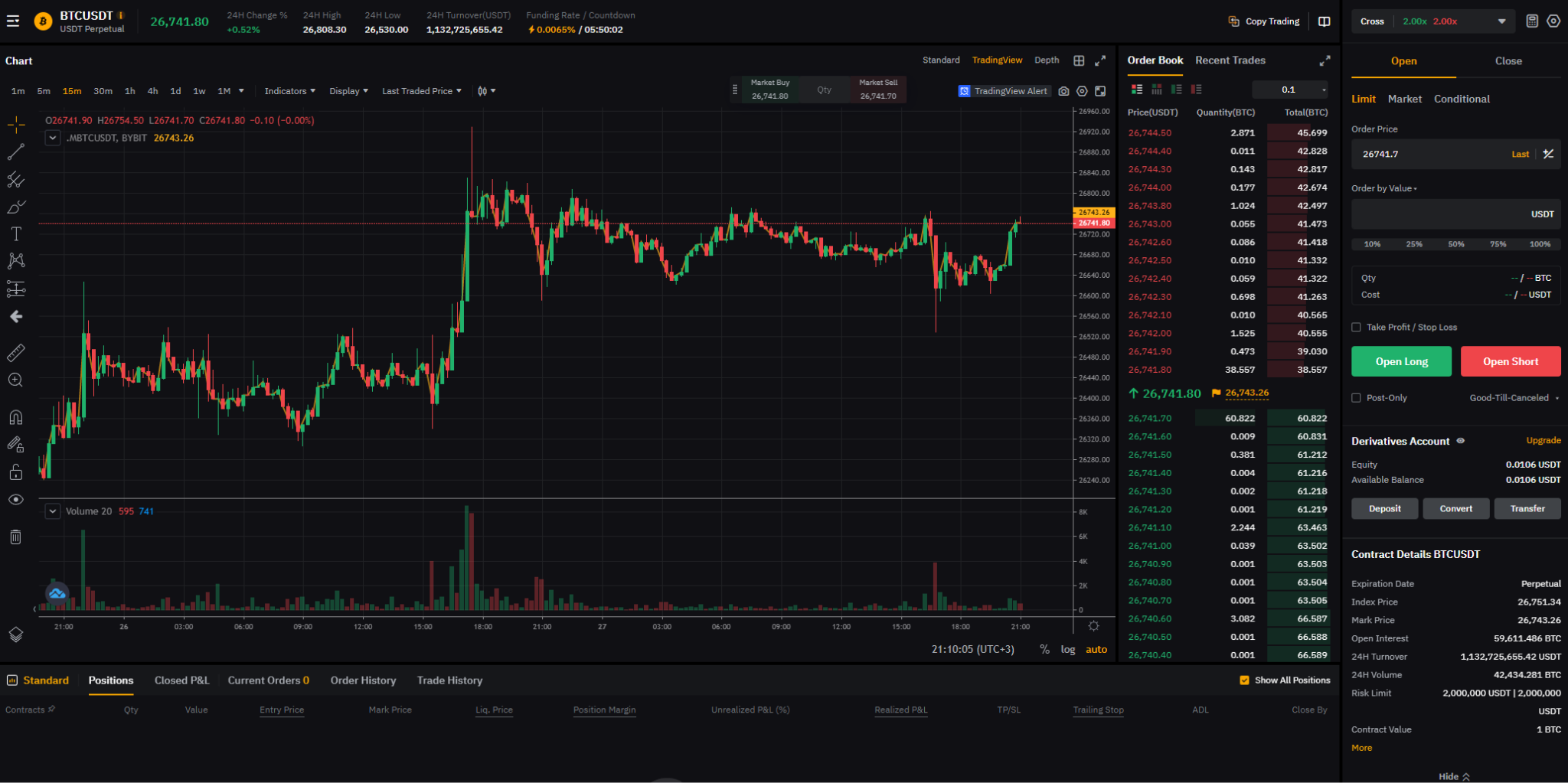Collapse the .MBTCUSDT indicator legend

click(x=52, y=138)
